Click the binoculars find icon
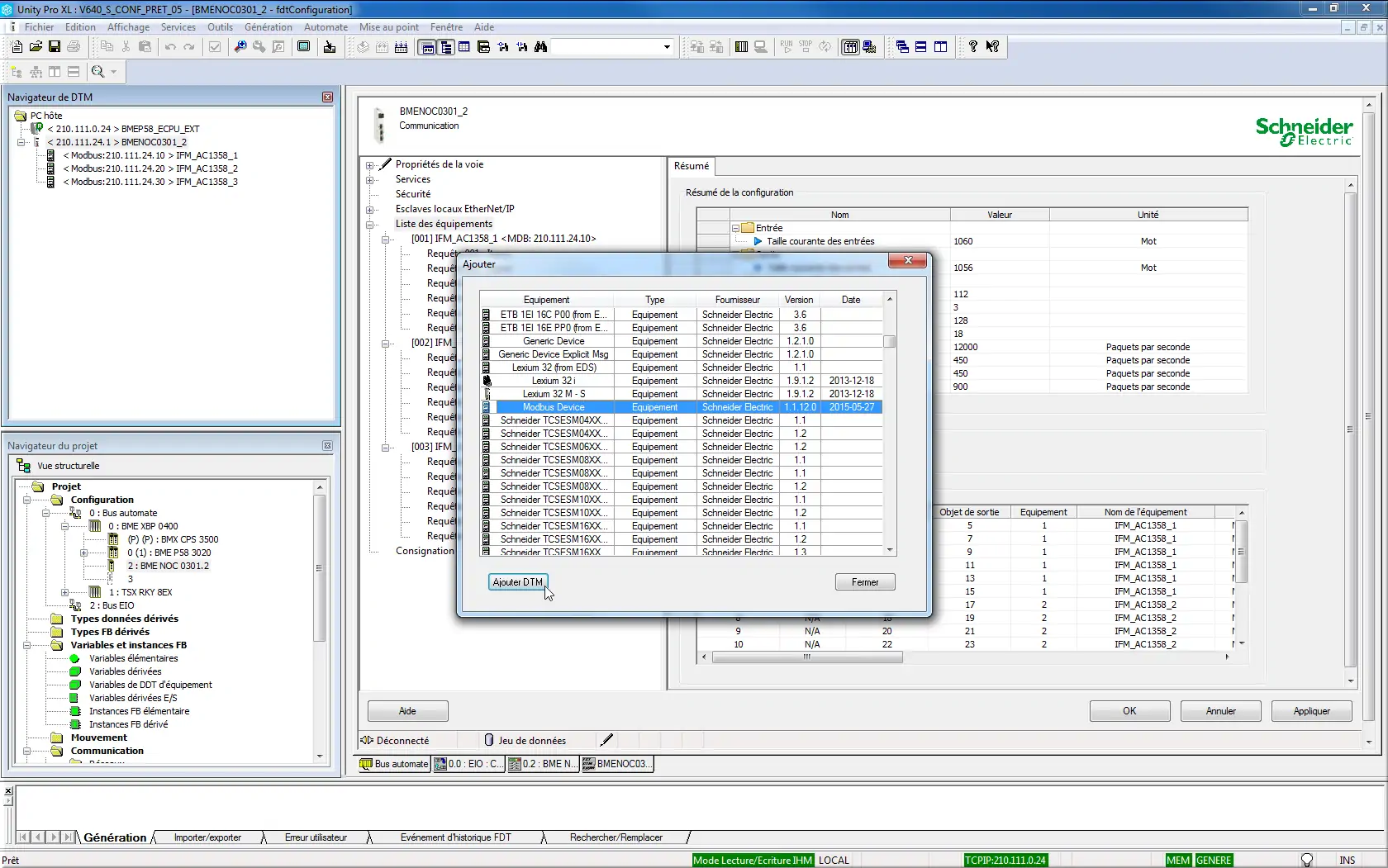The width and height of the screenshot is (1388, 868). point(540,47)
